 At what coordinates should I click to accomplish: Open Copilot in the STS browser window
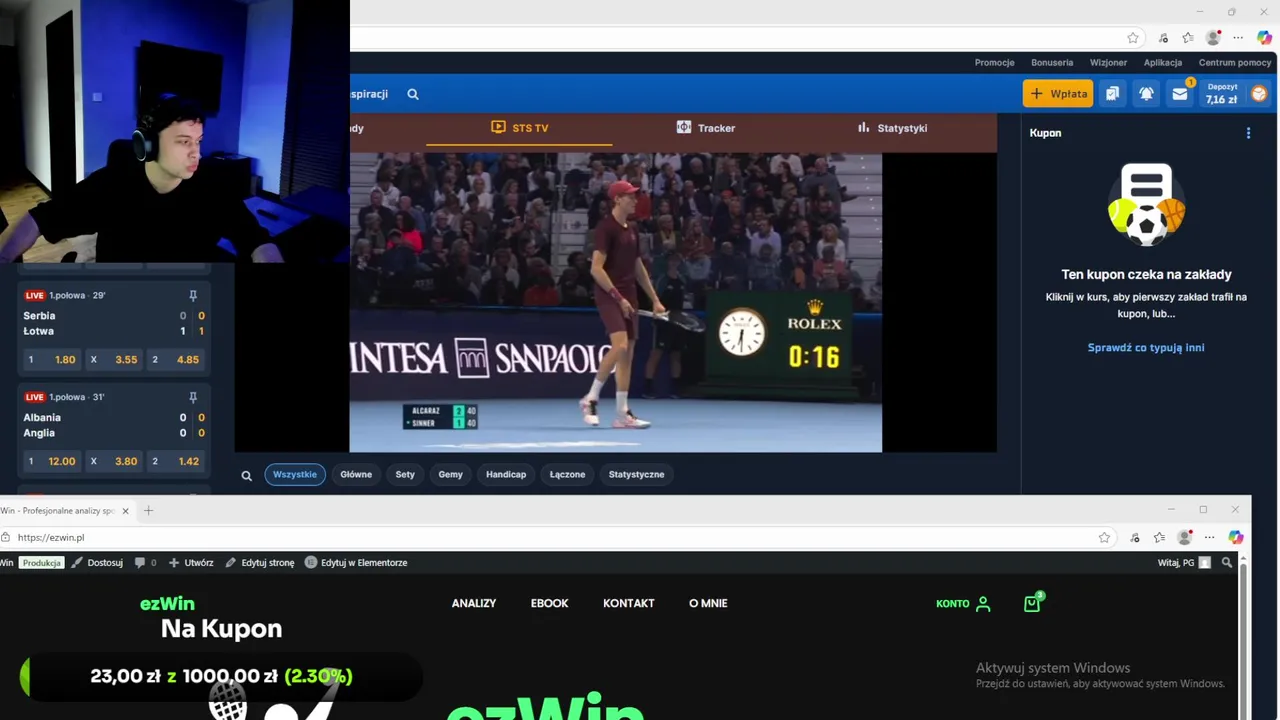(1263, 38)
